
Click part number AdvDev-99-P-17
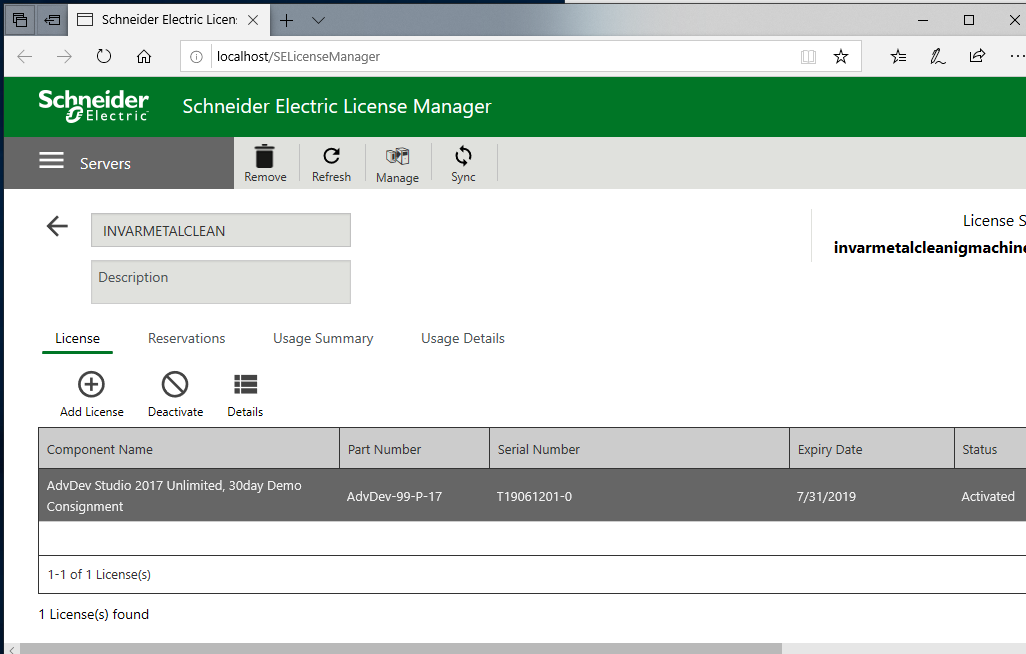click(x=395, y=496)
